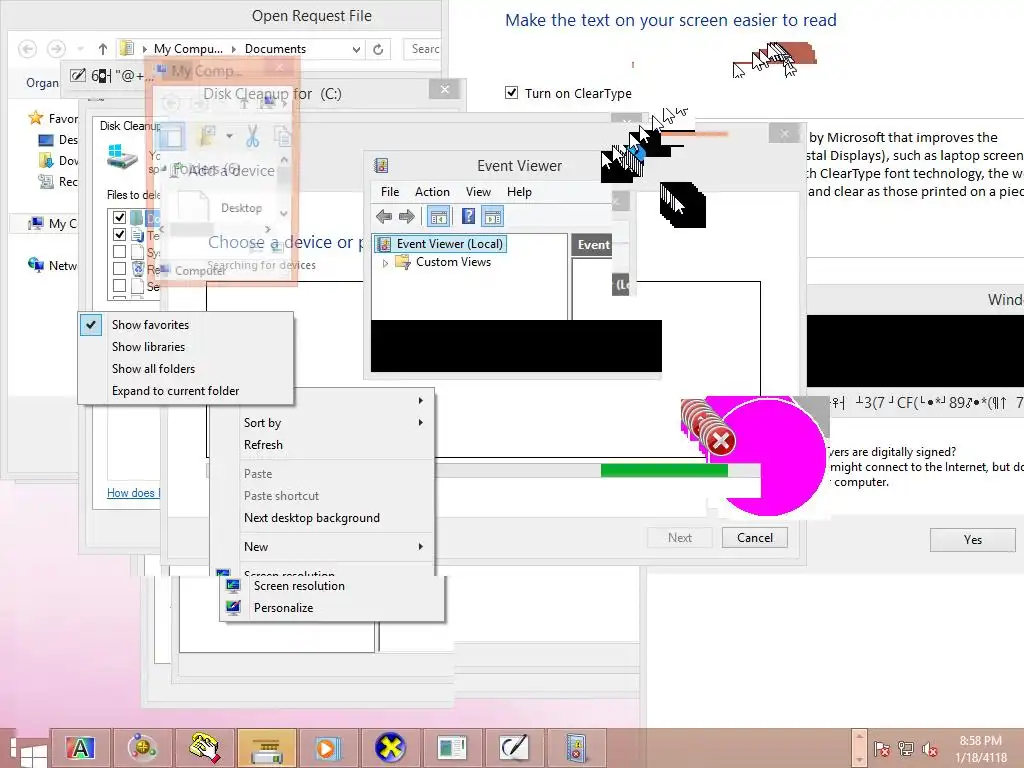
Task: Click the Yes button
Action: pyautogui.click(x=972, y=539)
